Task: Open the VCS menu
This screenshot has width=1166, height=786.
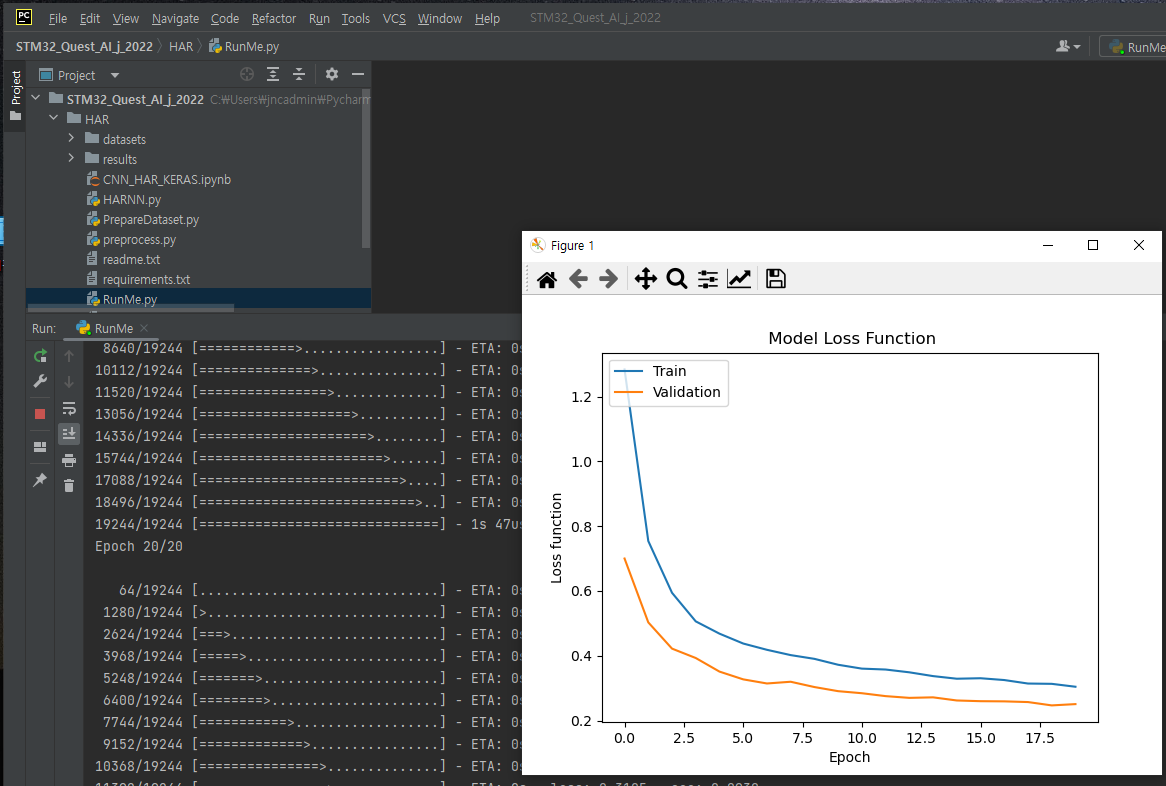Action: tap(394, 19)
